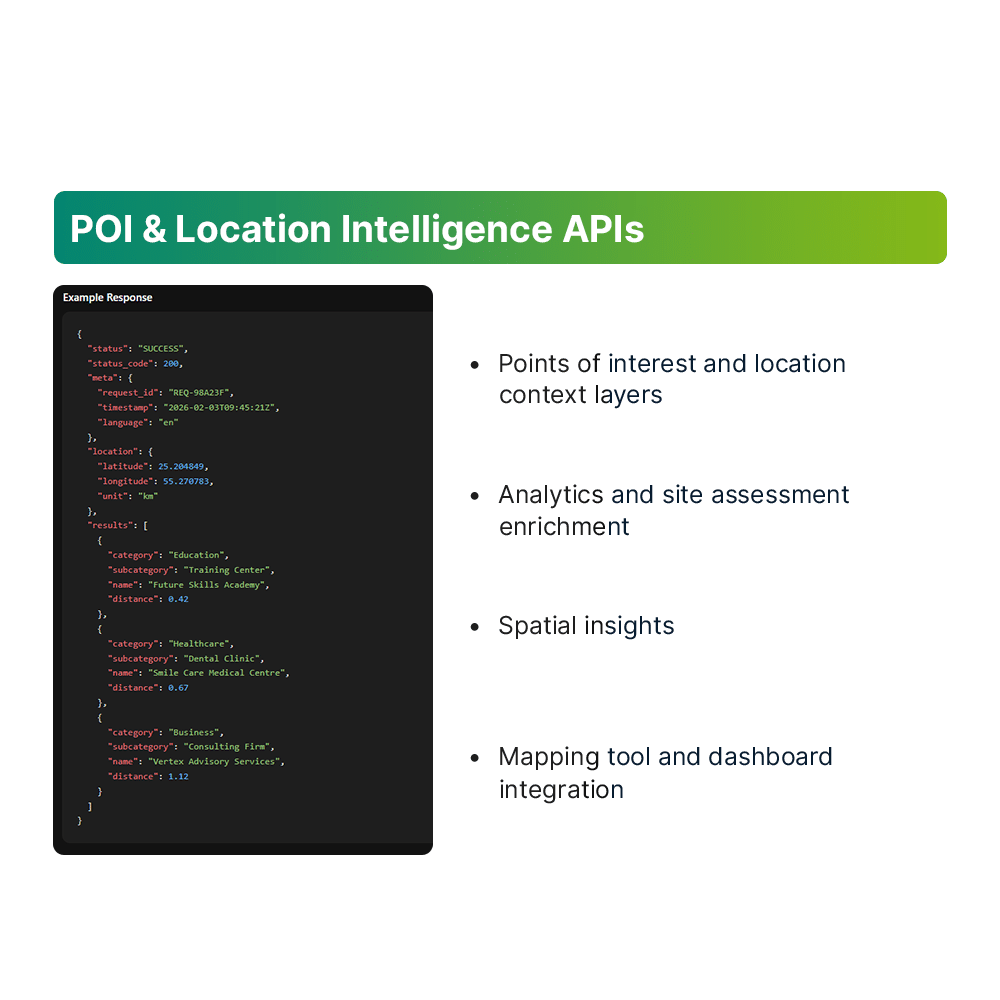Select "Mapping tool and dashboard integration" bullet

pyautogui.click(x=665, y=773)
